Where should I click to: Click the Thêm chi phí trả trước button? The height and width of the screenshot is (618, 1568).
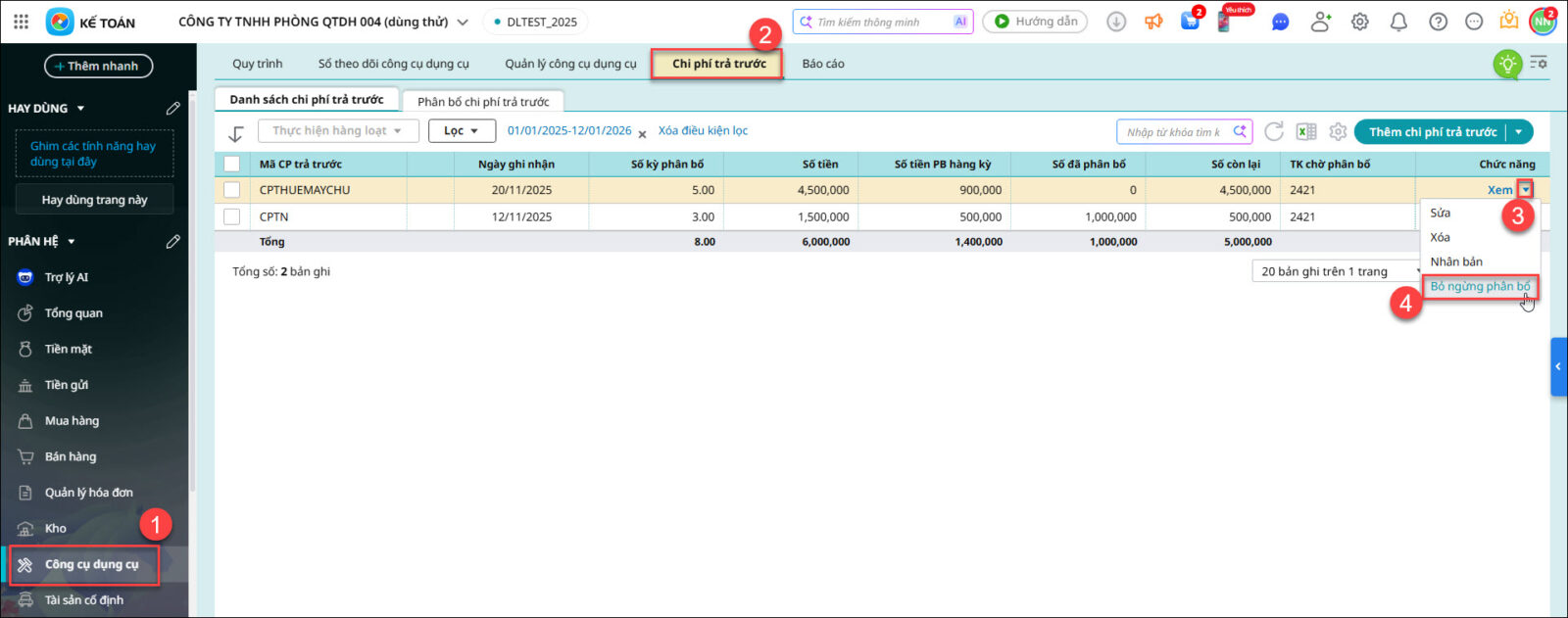(1432, 132)
